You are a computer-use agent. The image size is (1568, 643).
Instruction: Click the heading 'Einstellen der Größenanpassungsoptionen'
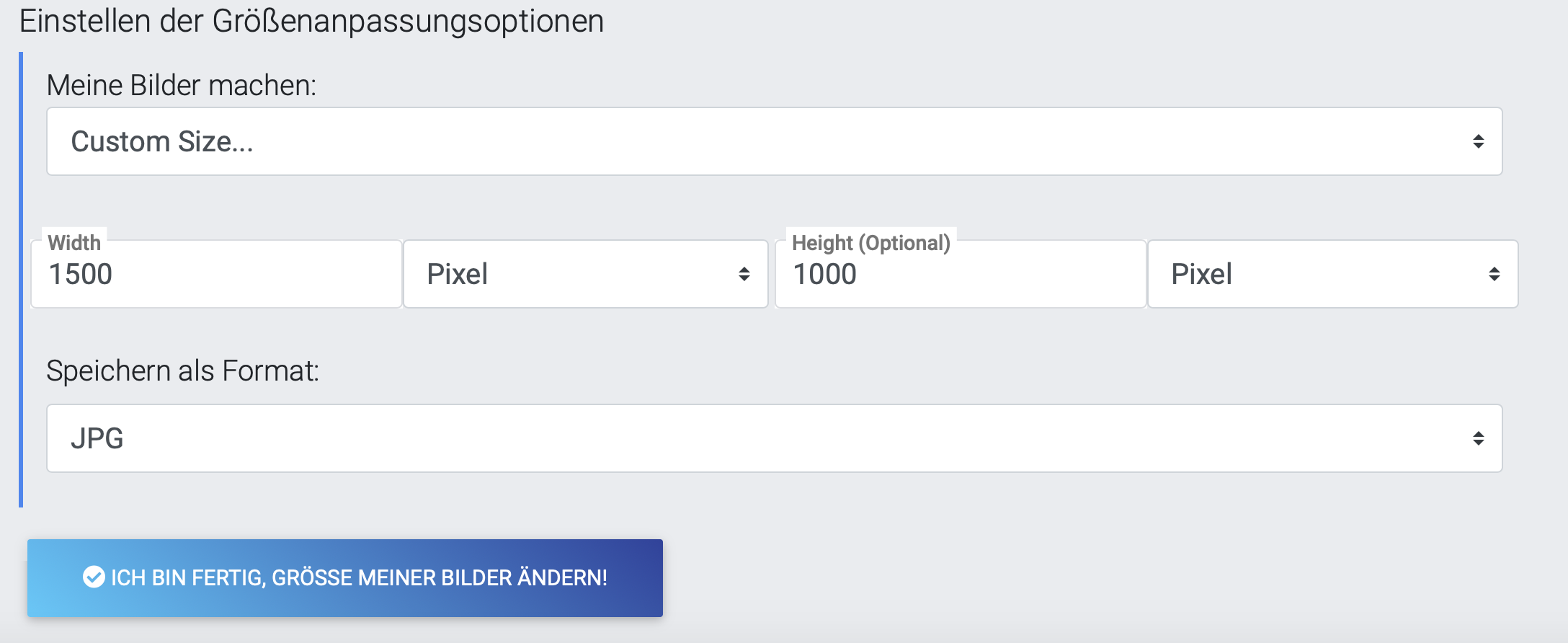[311, 21]
